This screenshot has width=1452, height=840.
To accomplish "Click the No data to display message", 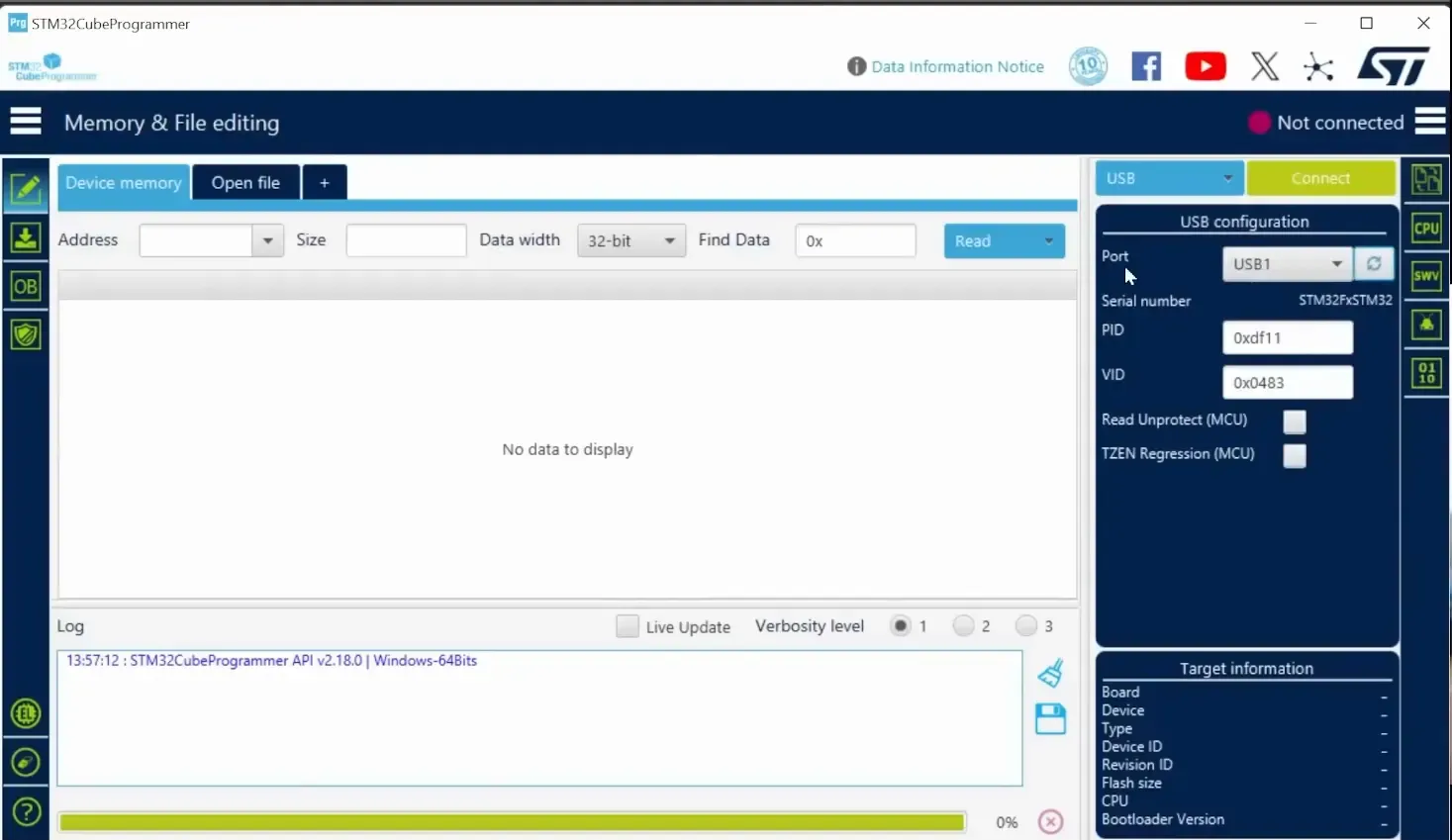I will coord(567,449).
